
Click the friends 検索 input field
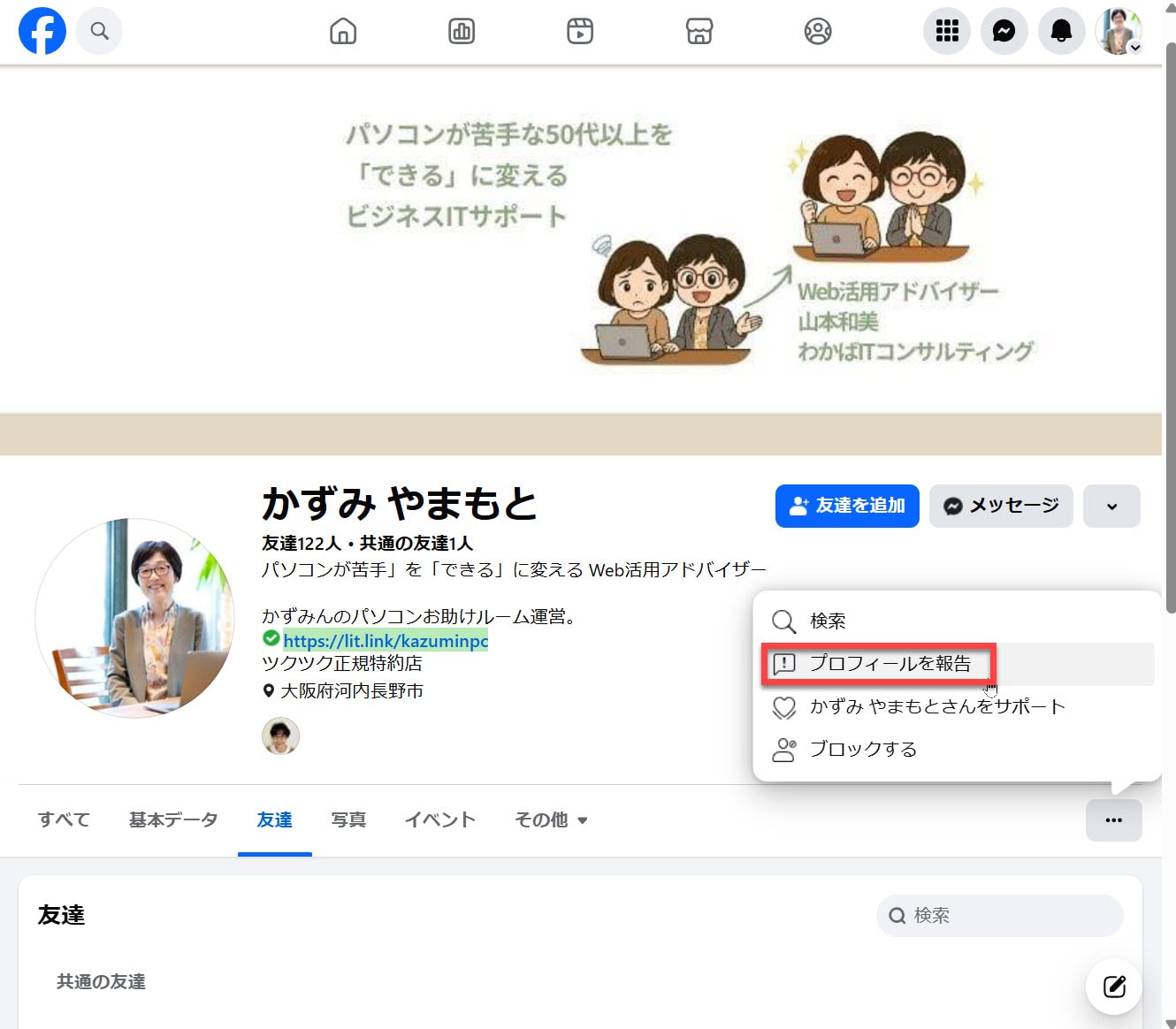click(x=1008, y=916)
